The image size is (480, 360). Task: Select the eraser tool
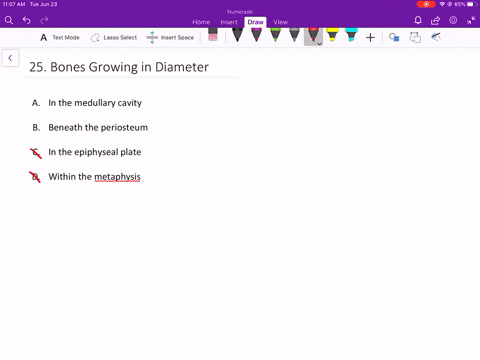tap(213, 35)
